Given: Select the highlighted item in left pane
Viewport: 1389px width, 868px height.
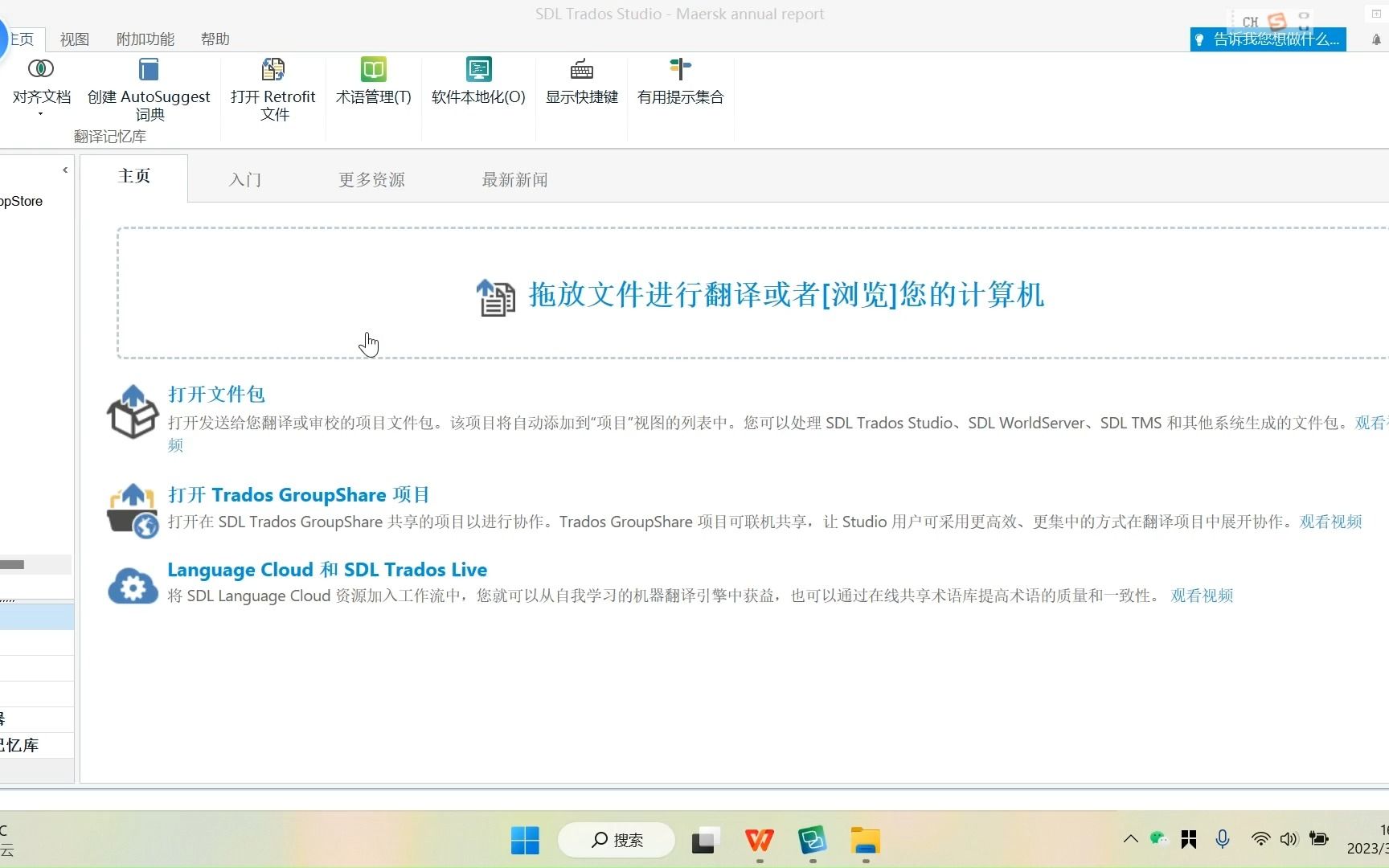Looking at the screenshot, I should click(37, 616).
